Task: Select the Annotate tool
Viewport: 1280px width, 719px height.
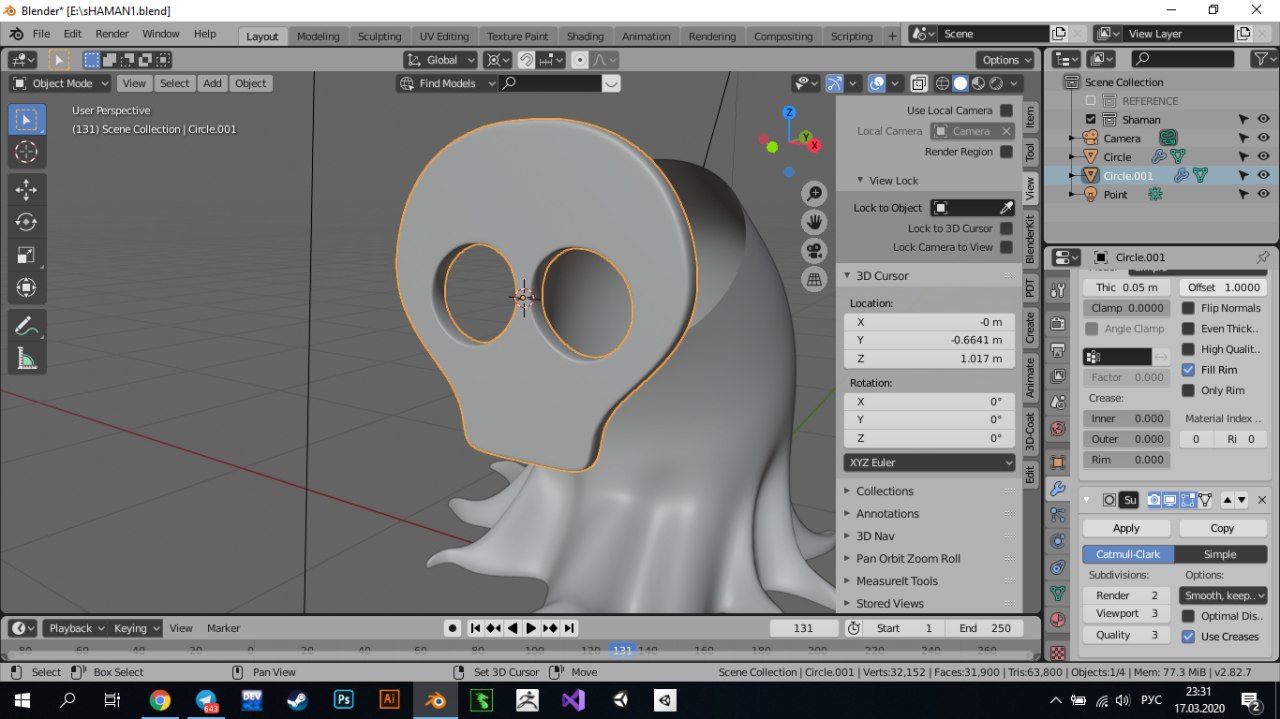Action: [26, 325]
